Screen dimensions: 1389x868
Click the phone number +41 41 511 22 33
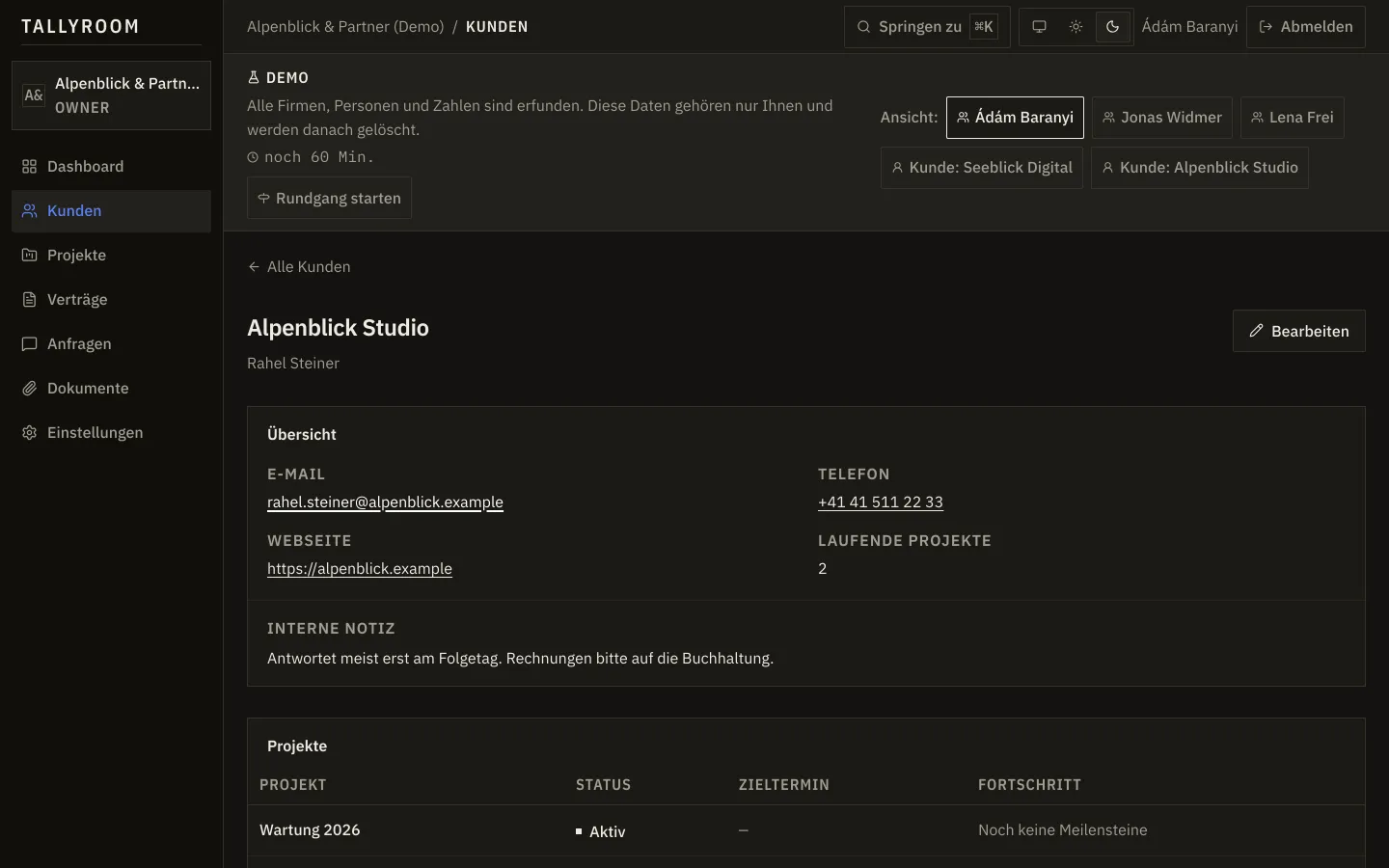881,502
